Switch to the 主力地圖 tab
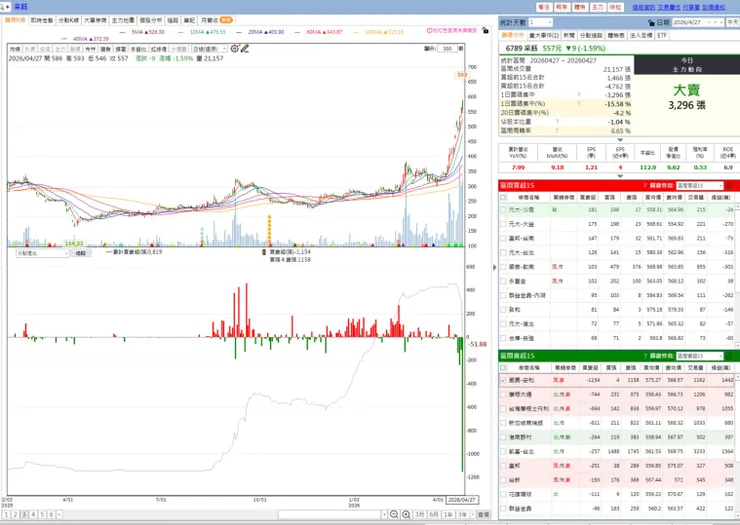This screenshot has width=740, height=525. point(123,20)
